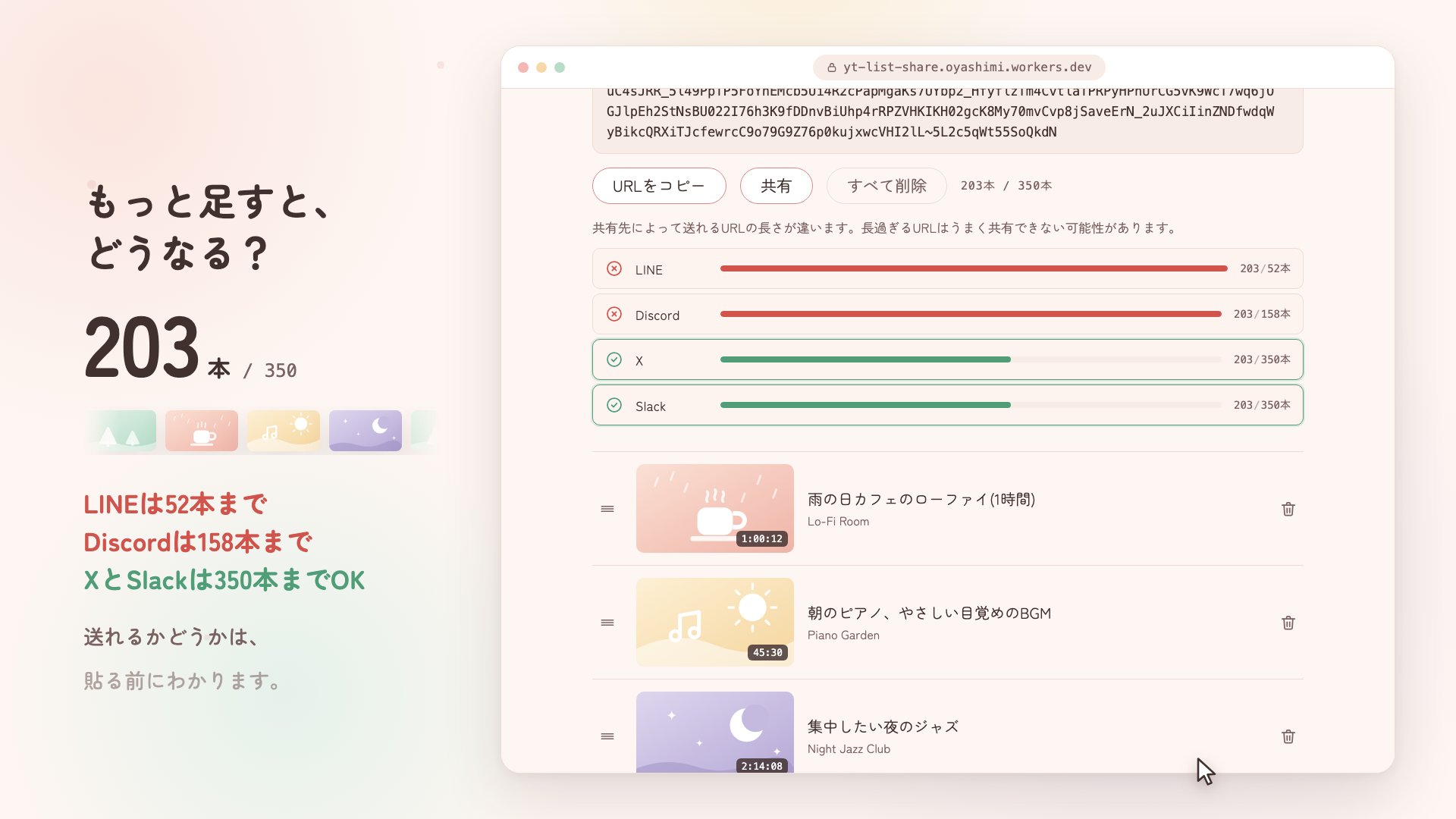Viewport: 1456px width, 819px height.
Task: Open the moon night thumbnail 2:14:08
Action: [x=715, y=732]
